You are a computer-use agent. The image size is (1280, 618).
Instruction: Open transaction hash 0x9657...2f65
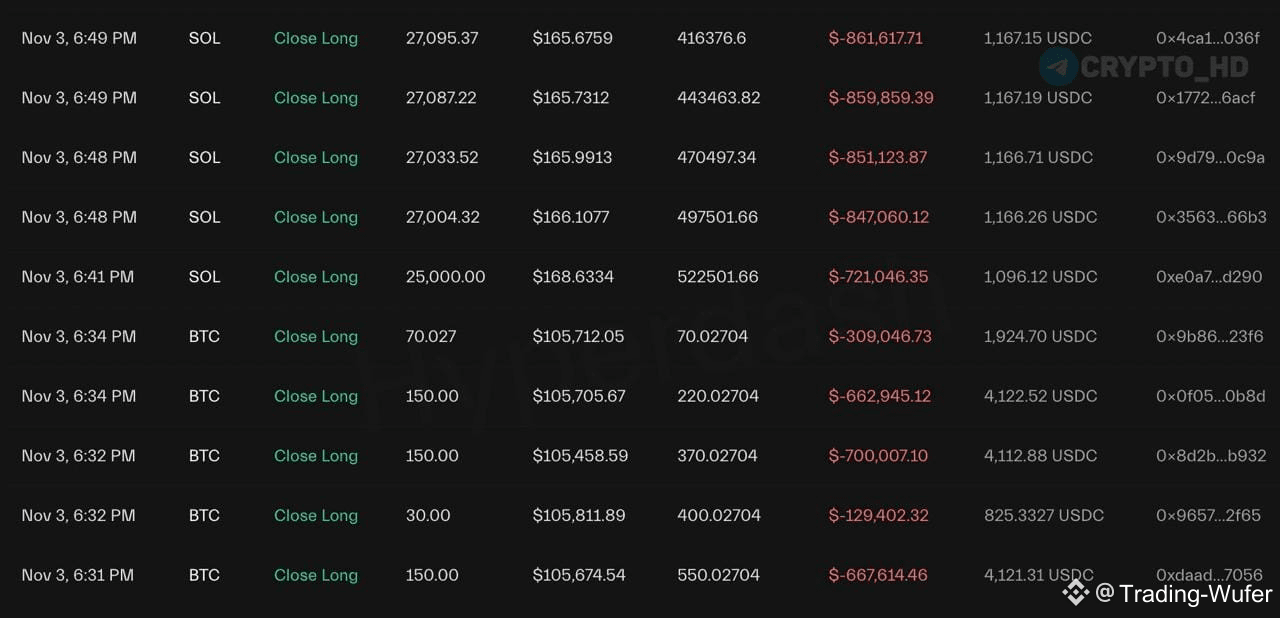point(1208,516)
